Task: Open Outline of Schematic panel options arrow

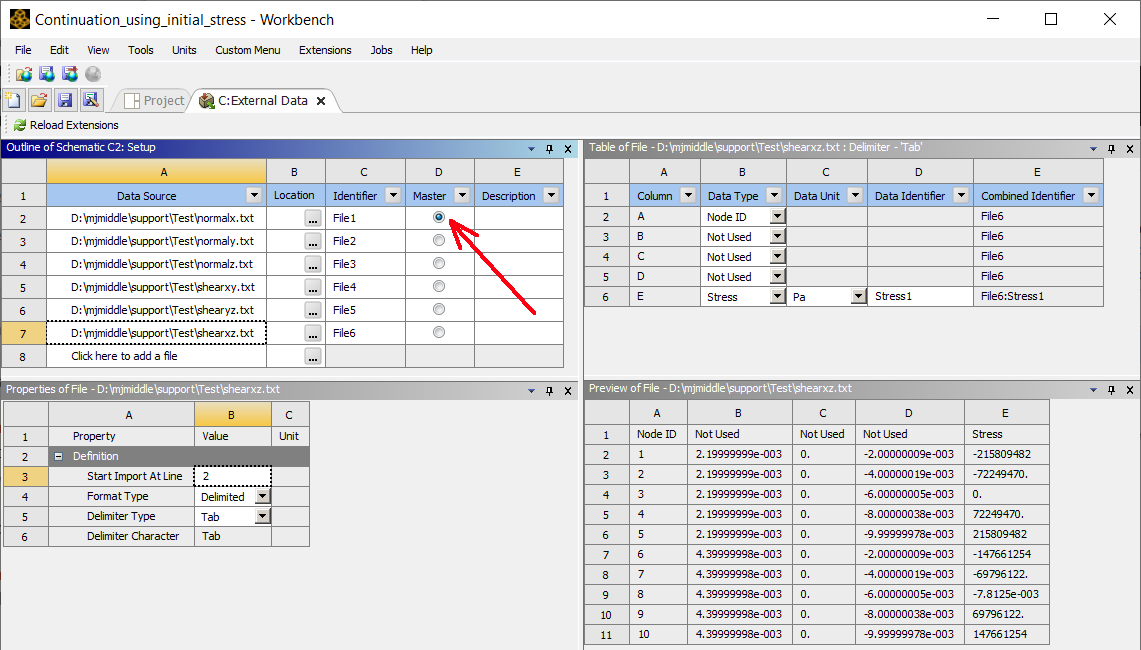Action: [x=531, y=148]
